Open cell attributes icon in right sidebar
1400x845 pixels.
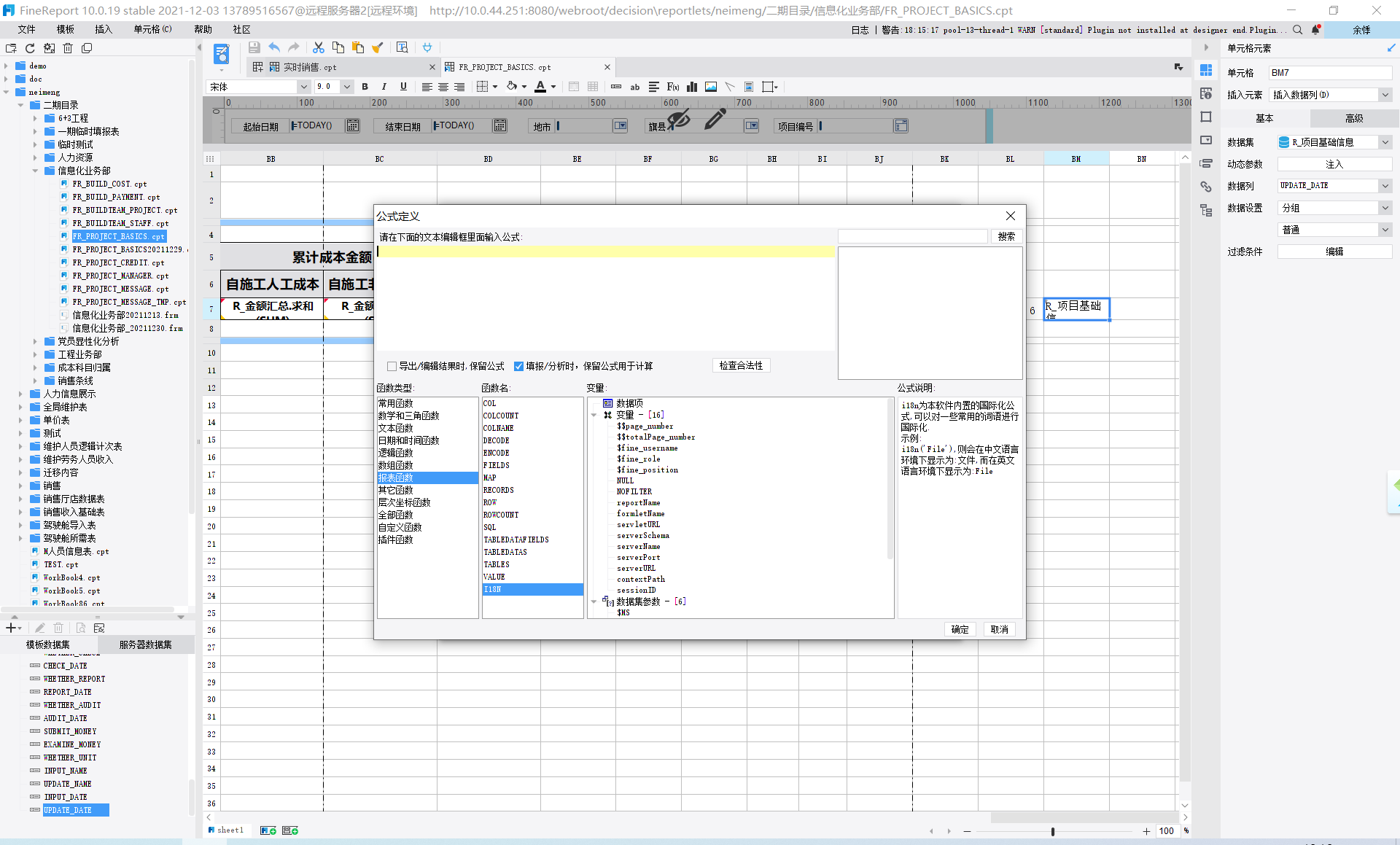pyautogui.click(x=1206, y=94)
